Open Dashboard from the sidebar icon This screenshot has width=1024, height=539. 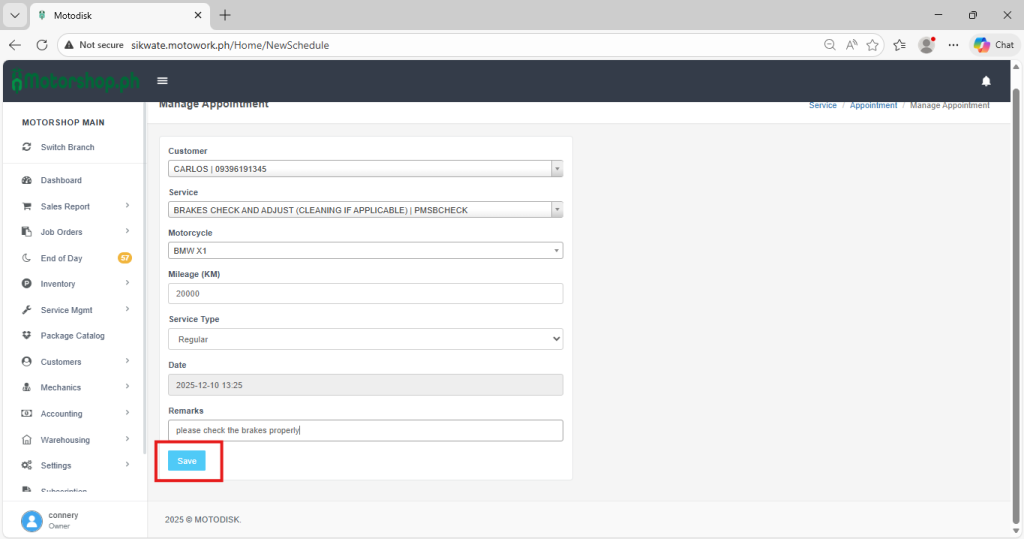27,180
